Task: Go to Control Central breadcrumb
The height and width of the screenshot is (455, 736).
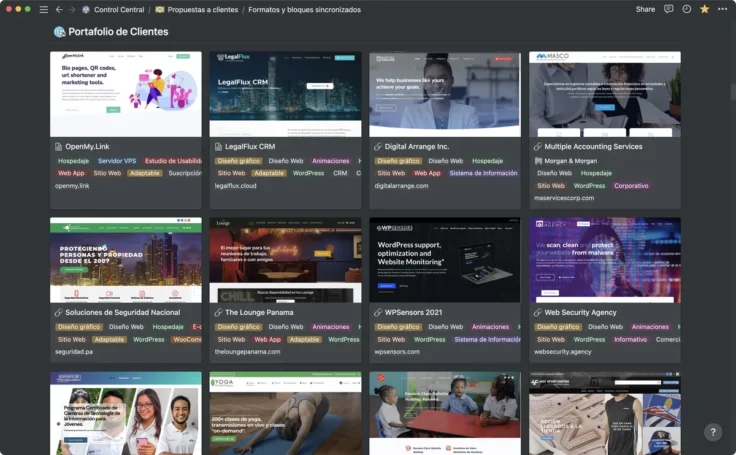Action: coord(120,9)
